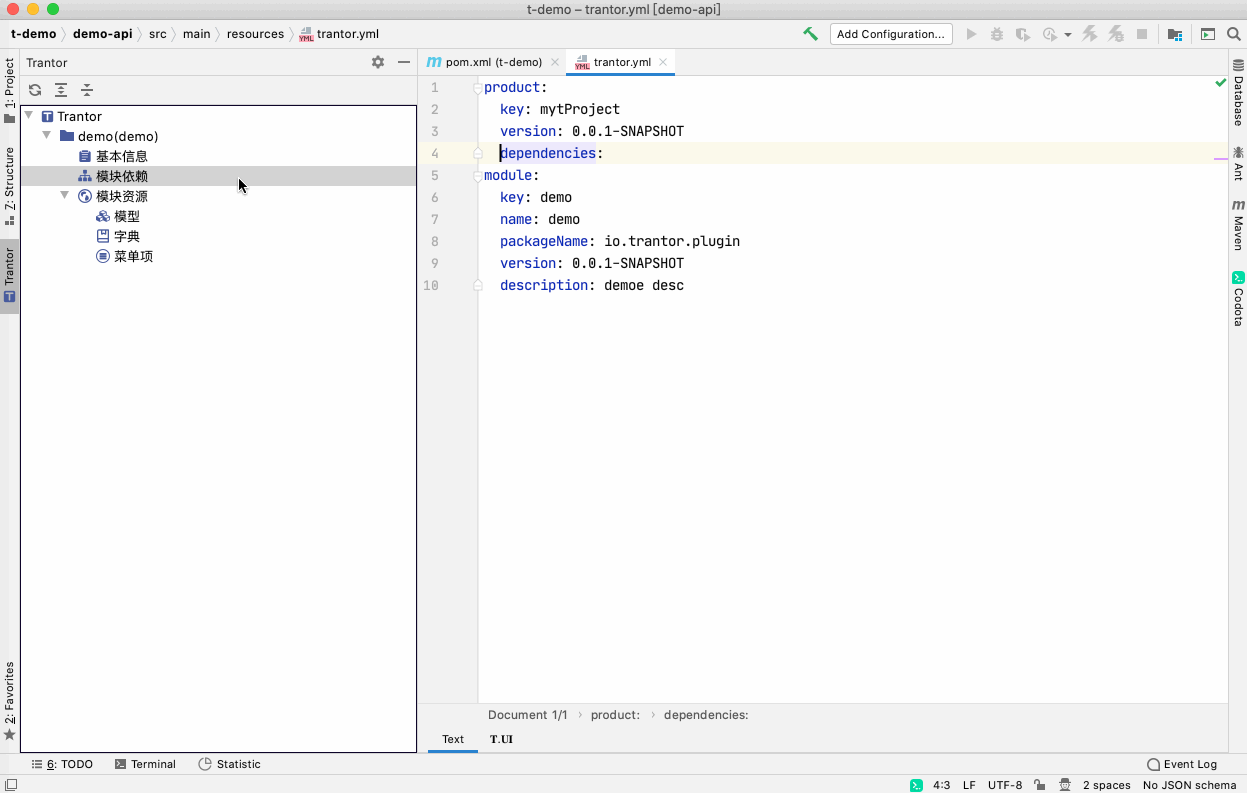Open Project Structure icon in toolbar

click(1175, 34)
